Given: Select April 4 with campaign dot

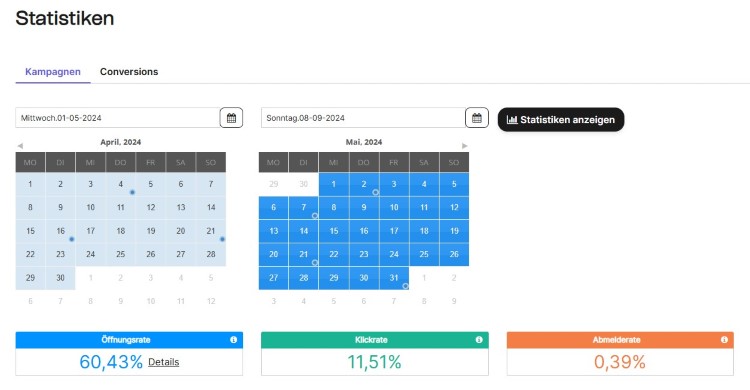Looking at the screenshot, I should pos(121,184).
